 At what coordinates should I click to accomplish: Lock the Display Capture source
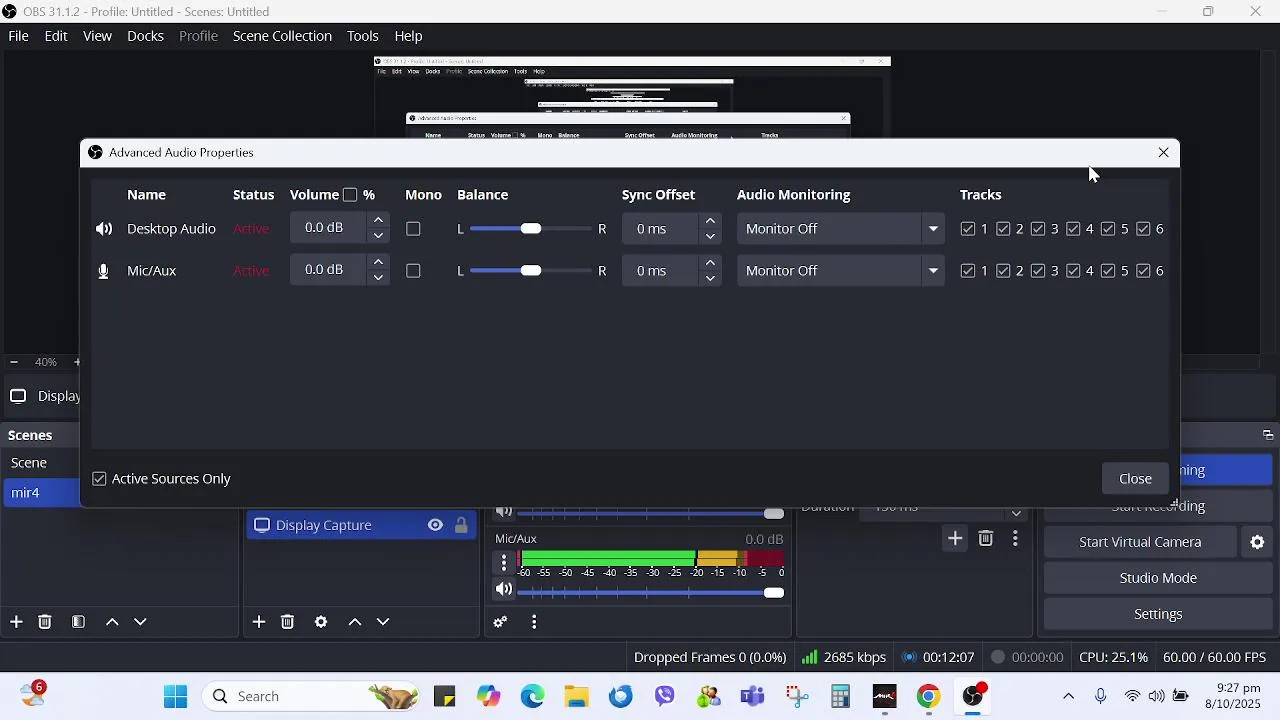coord(461,525)
